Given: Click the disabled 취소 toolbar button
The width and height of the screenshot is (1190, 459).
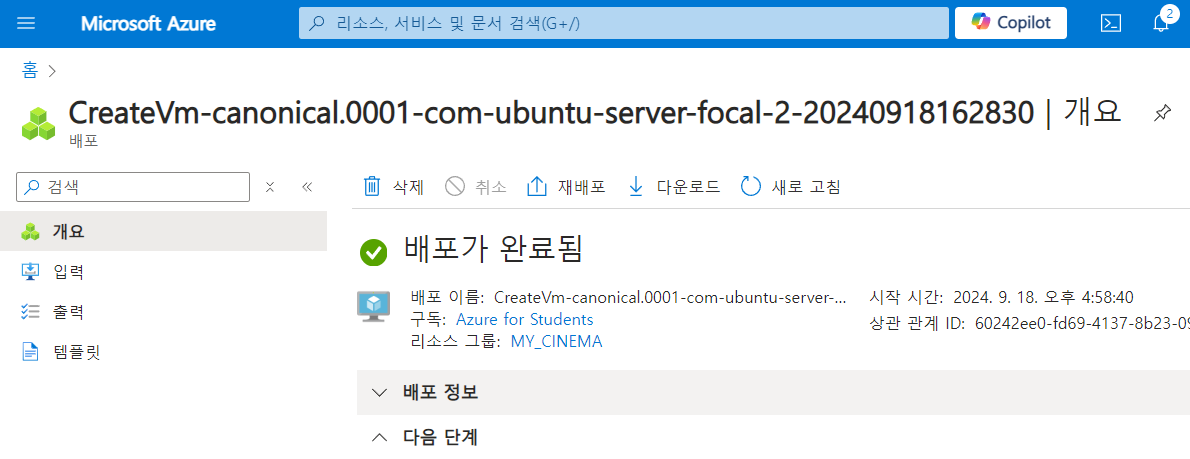Looking at the screenshot, I should coord(476,187).
